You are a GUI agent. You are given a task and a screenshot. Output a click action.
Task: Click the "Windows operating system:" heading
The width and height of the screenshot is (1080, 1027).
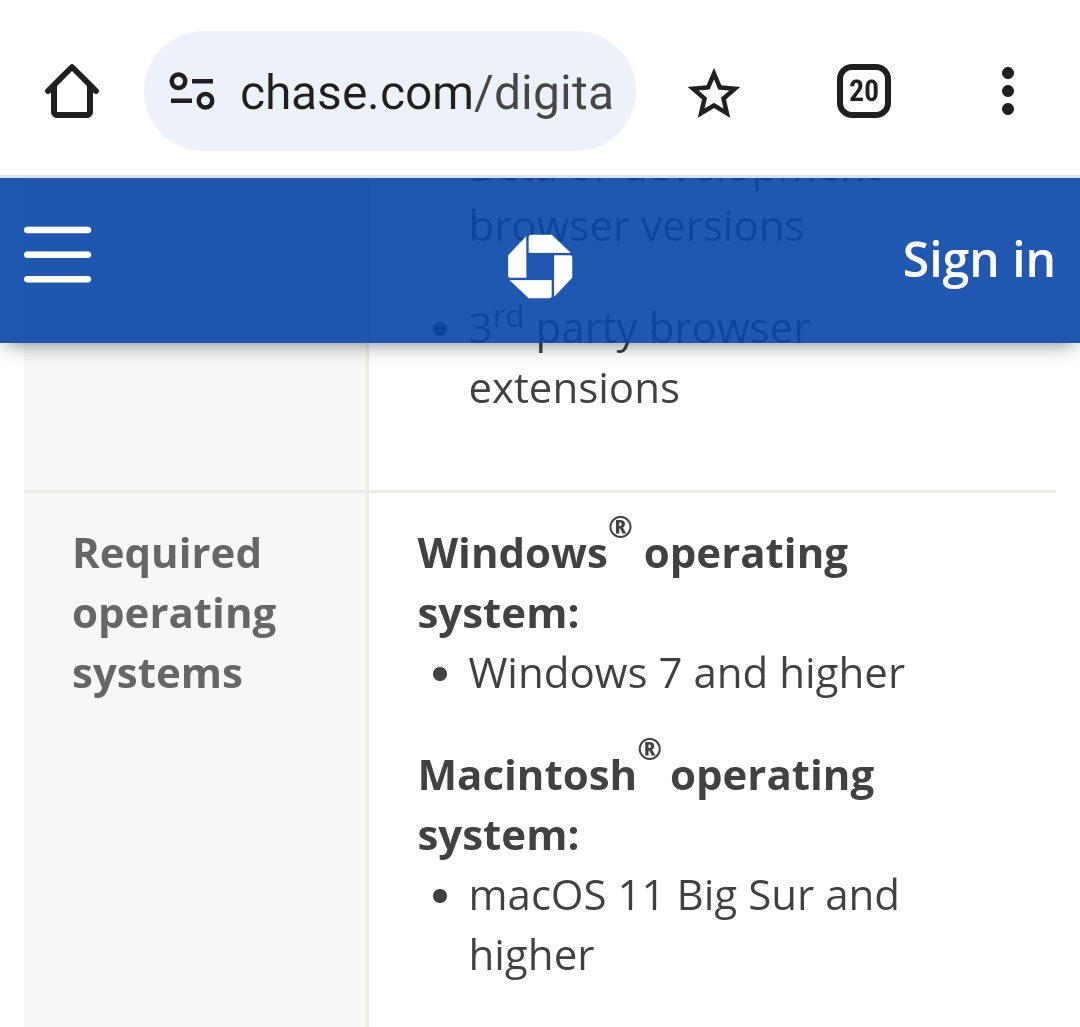632,583
